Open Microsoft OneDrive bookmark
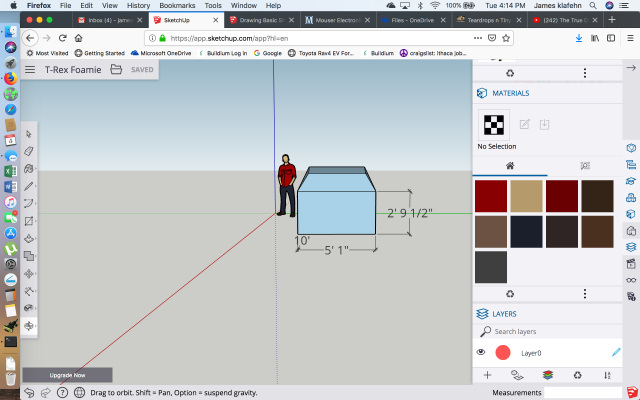Screen dimensions: 640x400 pos(161,53)
